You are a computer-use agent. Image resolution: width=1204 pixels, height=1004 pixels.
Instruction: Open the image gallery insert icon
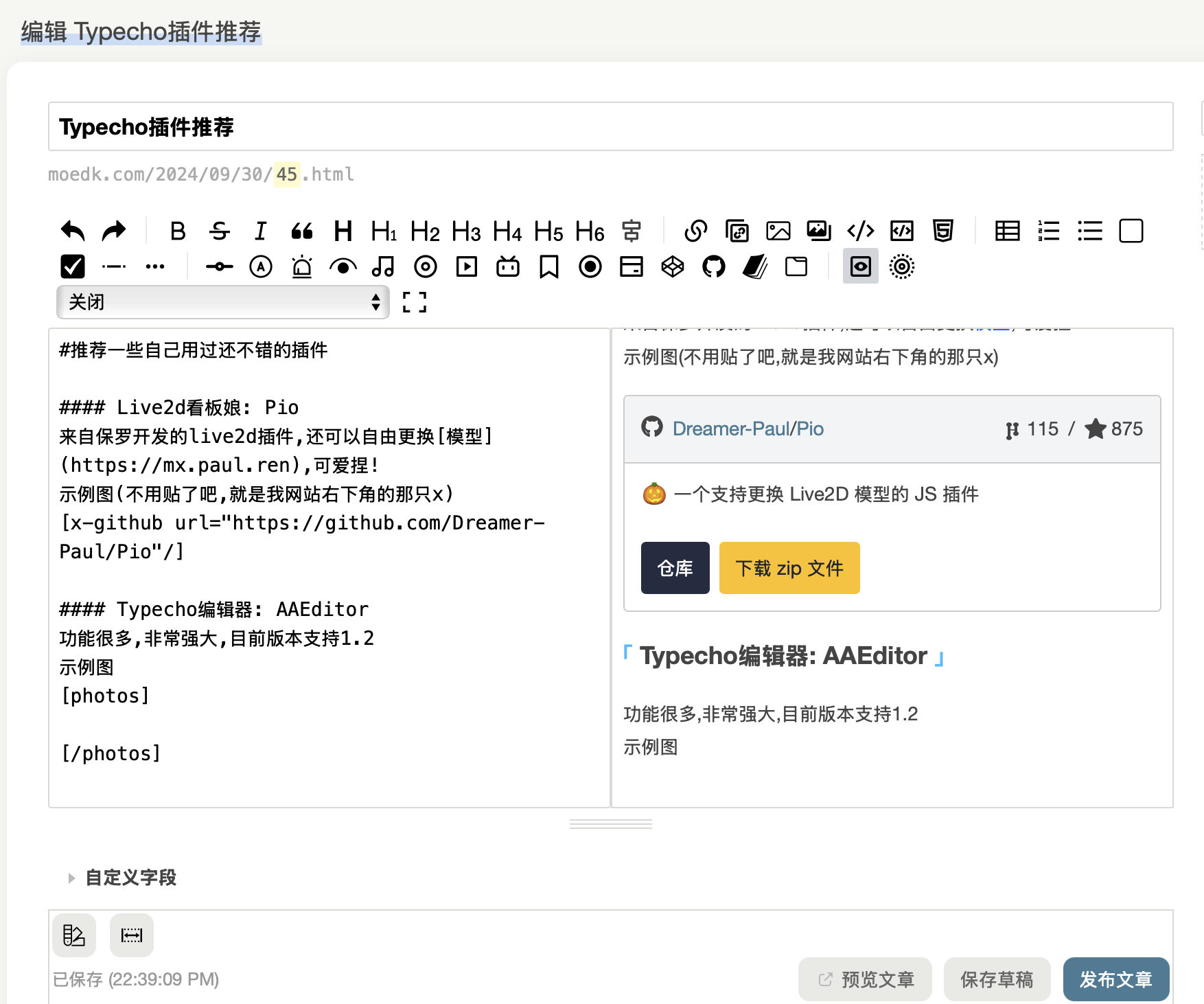(819, 231)
